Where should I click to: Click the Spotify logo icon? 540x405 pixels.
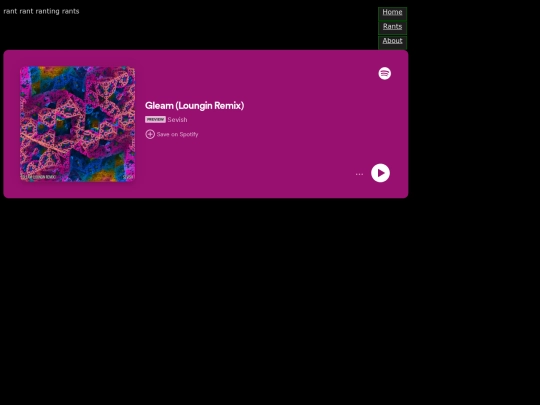(x=385, y=73)
